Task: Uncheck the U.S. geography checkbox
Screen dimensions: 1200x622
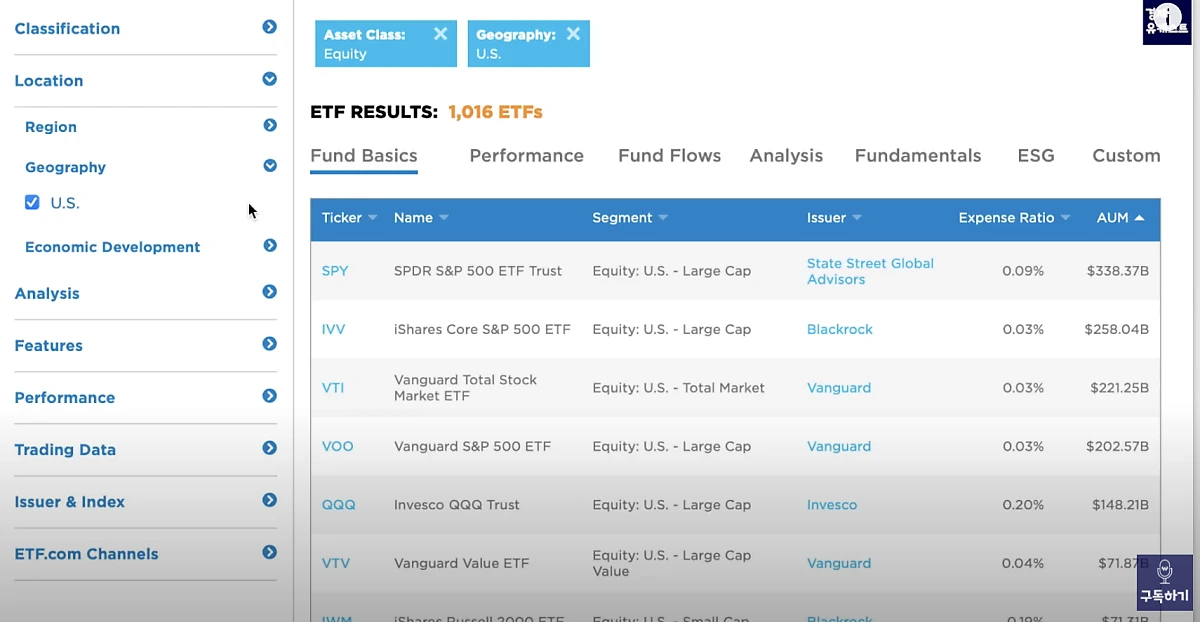Action: 32,202
